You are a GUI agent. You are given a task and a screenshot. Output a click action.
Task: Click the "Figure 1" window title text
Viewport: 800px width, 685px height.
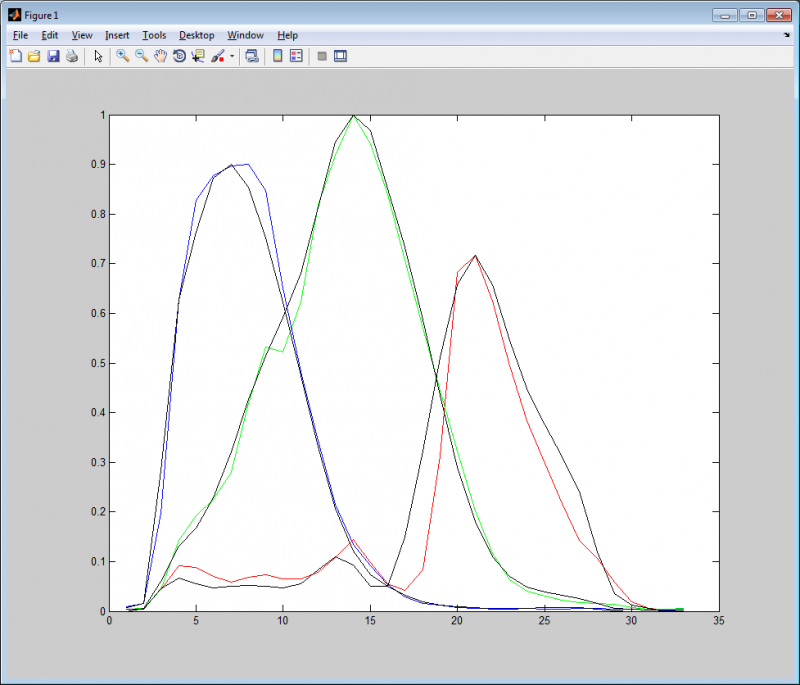[41, 15]
